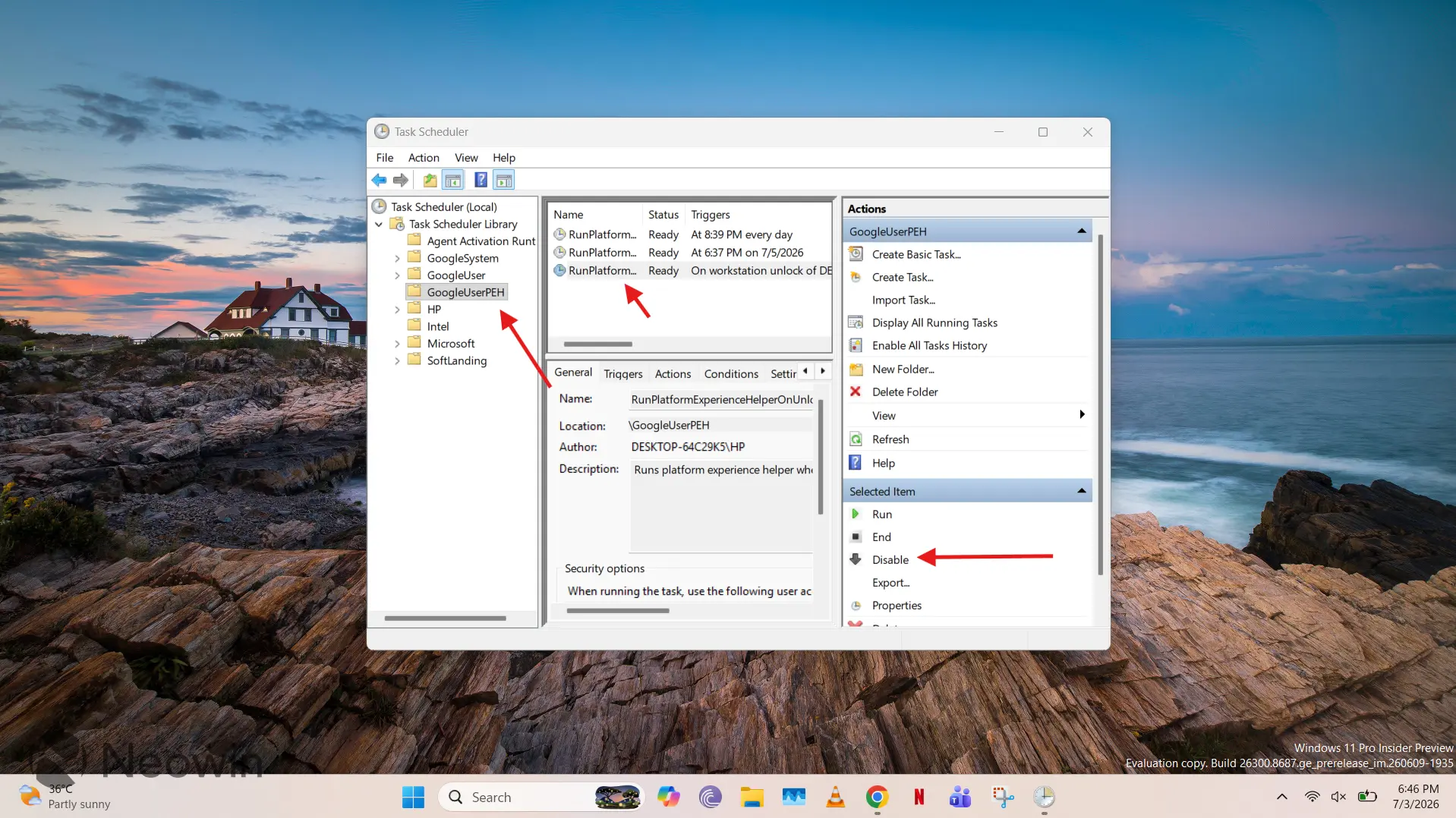Show hidden system tray icons
Screen dimensions: 1456x818
coord(1281,797)
